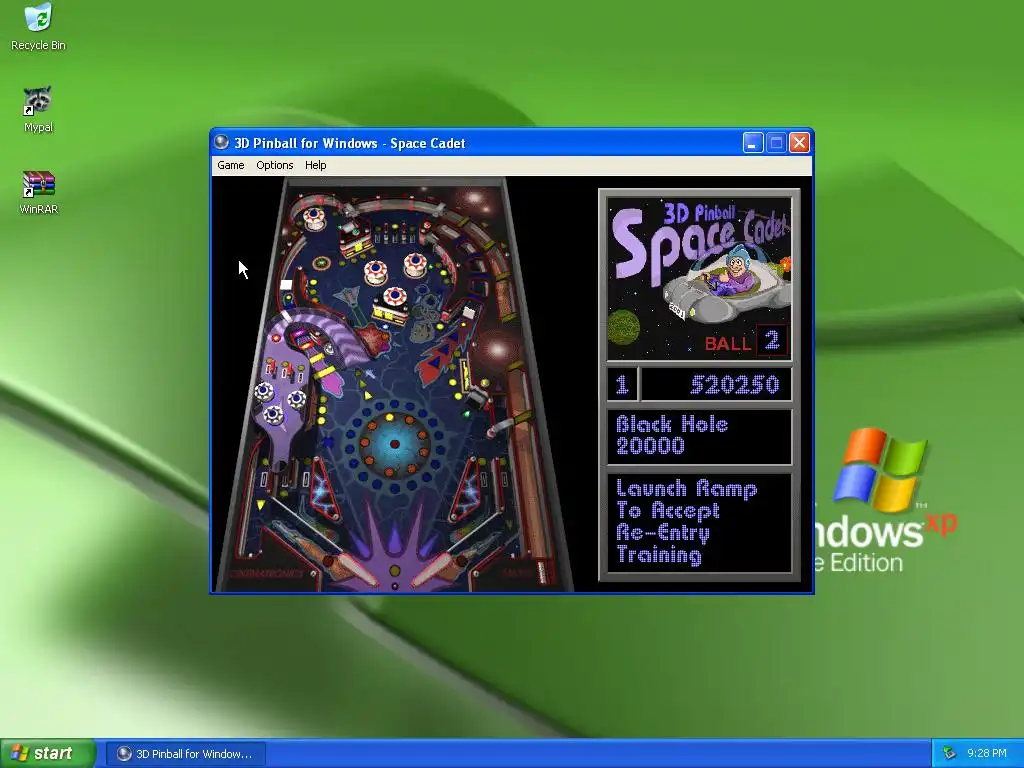Click the left flipper on the table

click(351, 570)
